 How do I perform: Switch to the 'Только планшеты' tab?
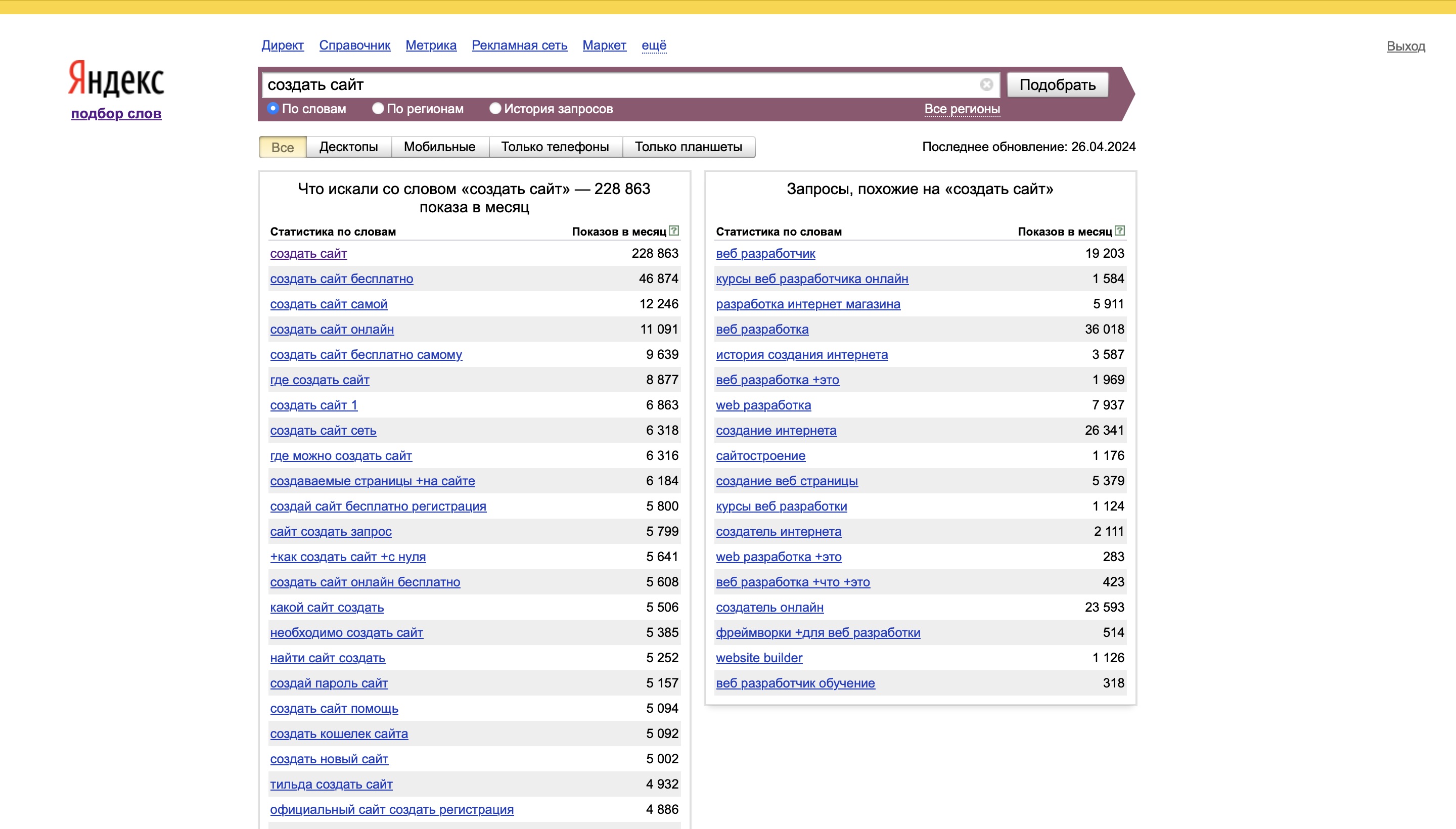[x=689, y=147]
